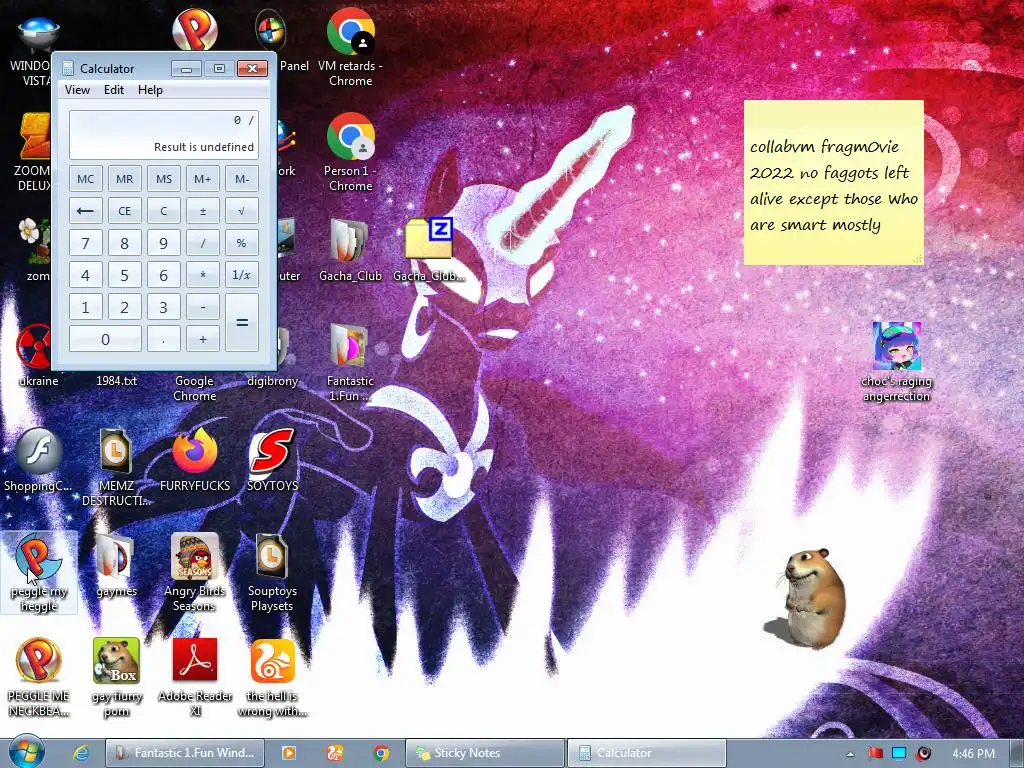Click the Calculator display showing Result is undefined

pyautogui.click(x=164, y=135)
